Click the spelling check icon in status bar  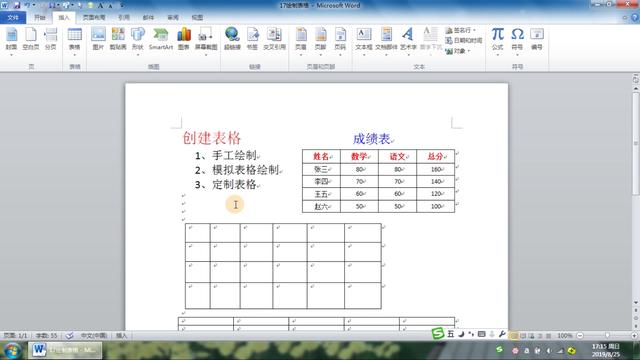click(69, 336)
